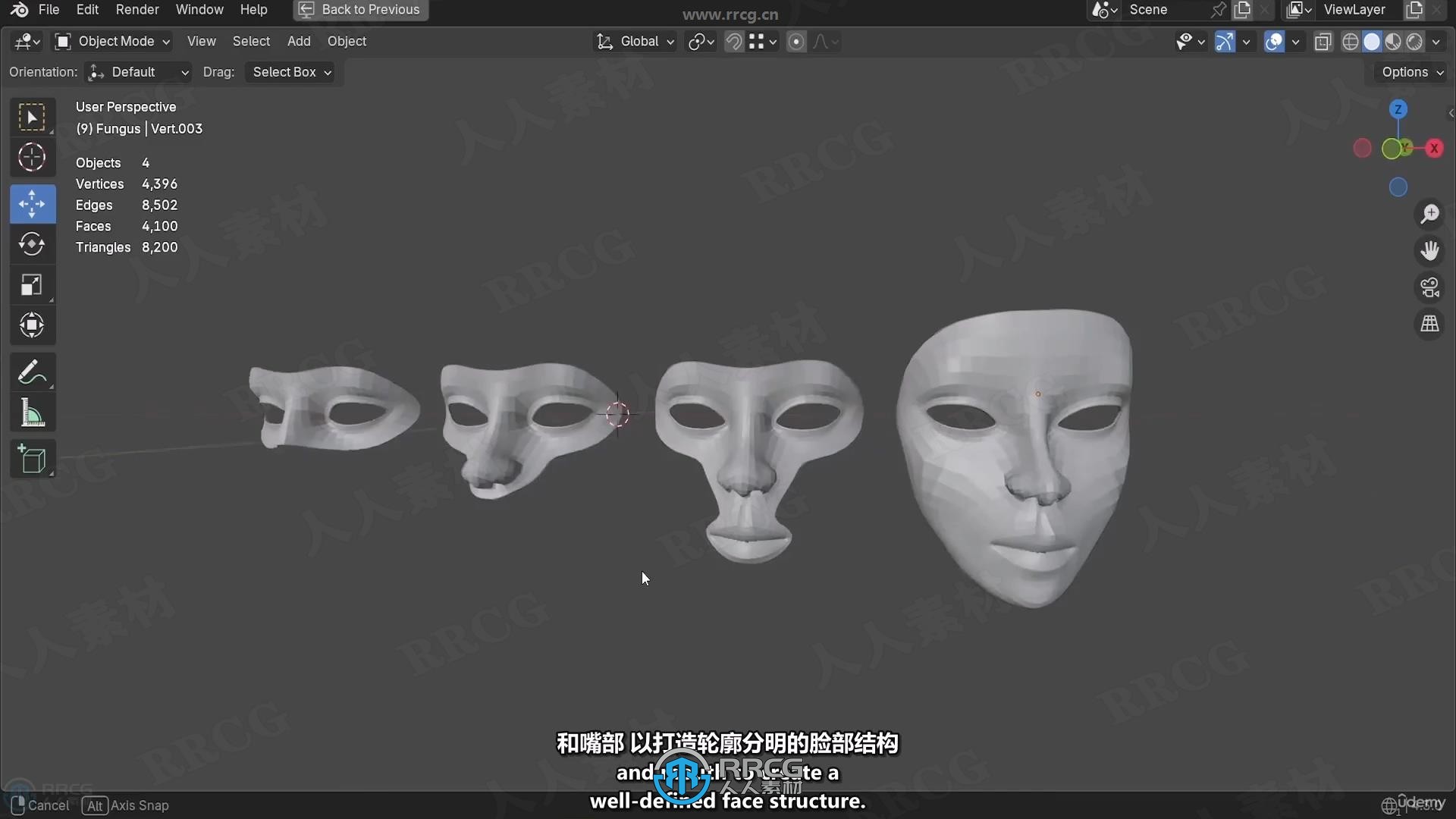This screenshot has height=819, width=1456.
Task: Choose the Transform tool
Action: [x=32, y=325]
